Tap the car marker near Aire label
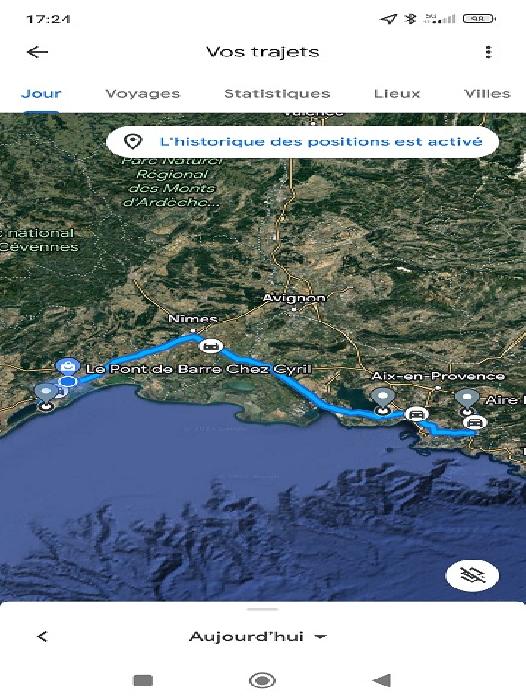The image size is (526, 700). click(x=475, y=422)
